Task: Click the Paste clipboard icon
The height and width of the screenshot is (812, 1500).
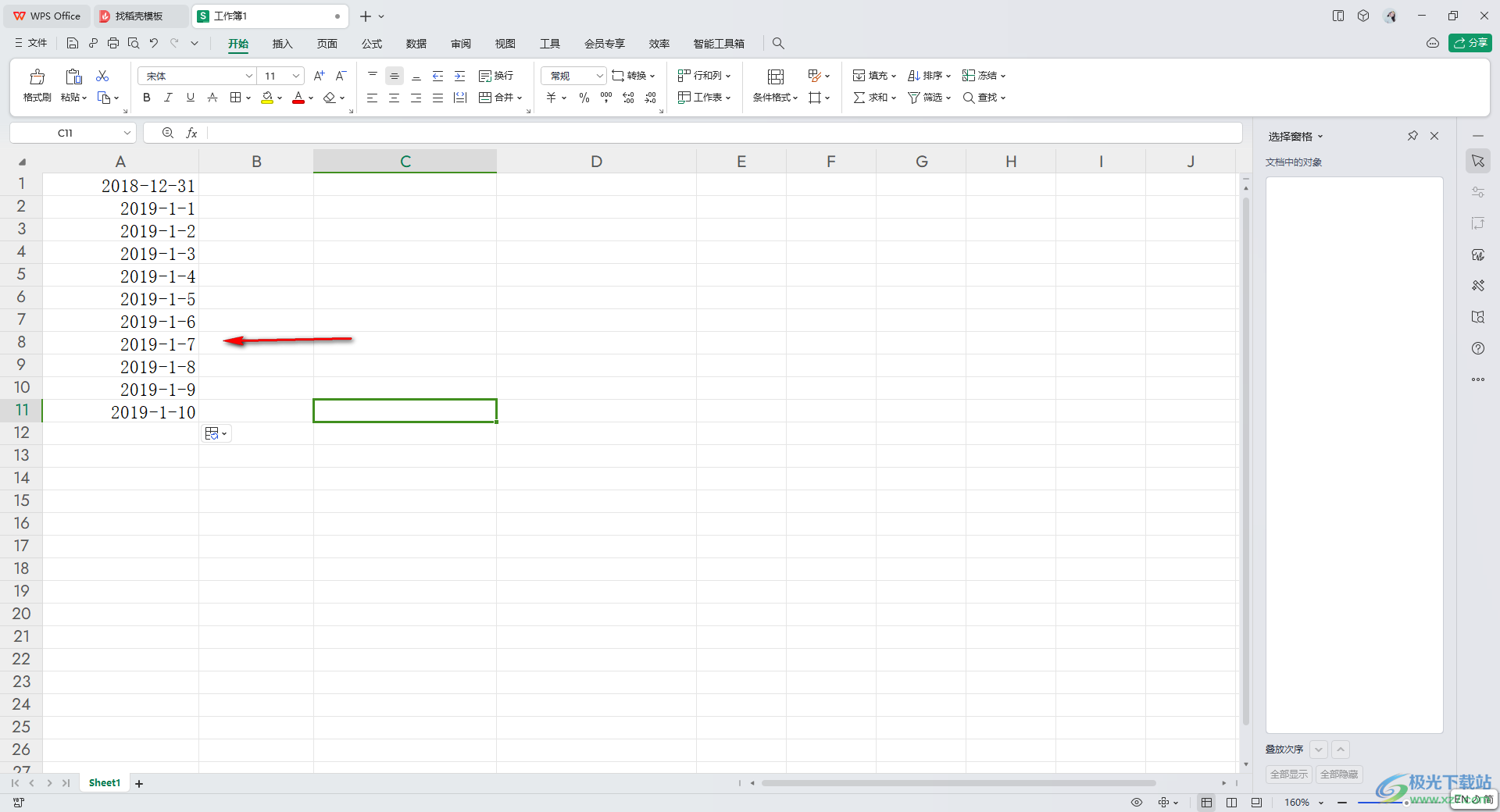Action: pyautogui.click(x=73, y=77)
